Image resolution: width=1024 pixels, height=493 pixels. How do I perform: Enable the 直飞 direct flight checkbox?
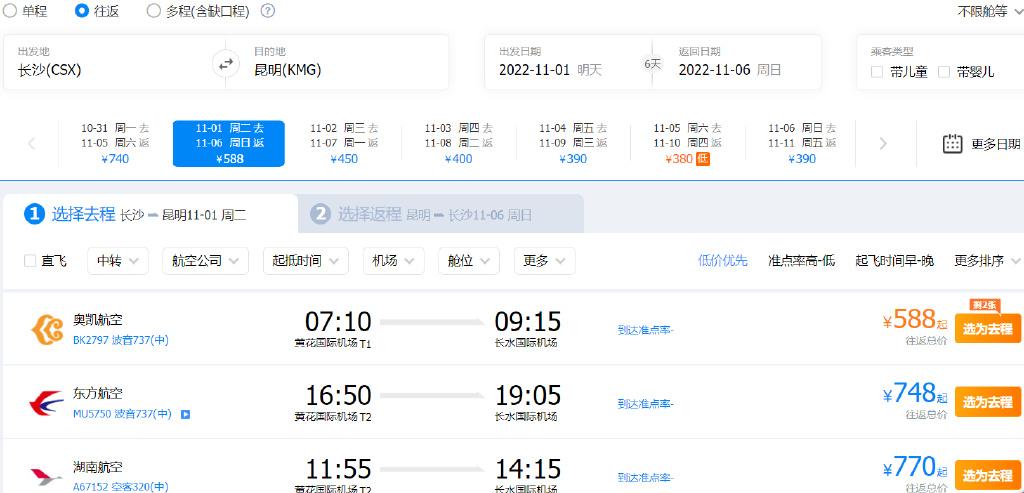30,261
